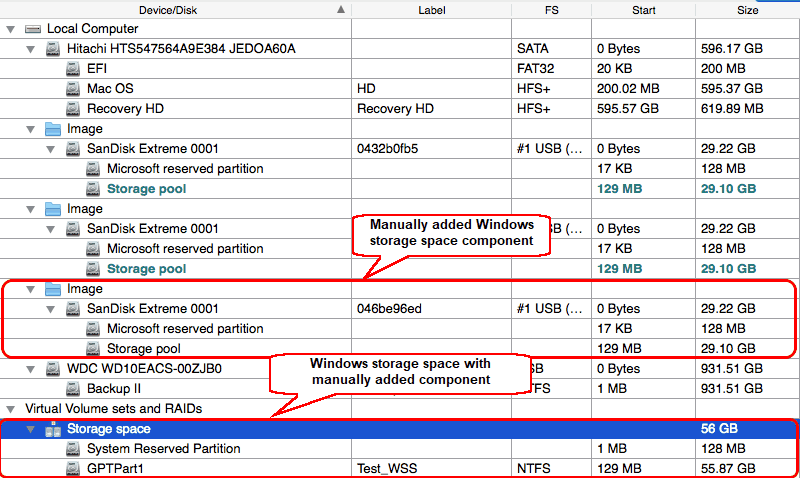Click the Storage space virtual volume icon
Image resolution: width=800 pixels, height=478 pixels.
click(x=53, y=429)
